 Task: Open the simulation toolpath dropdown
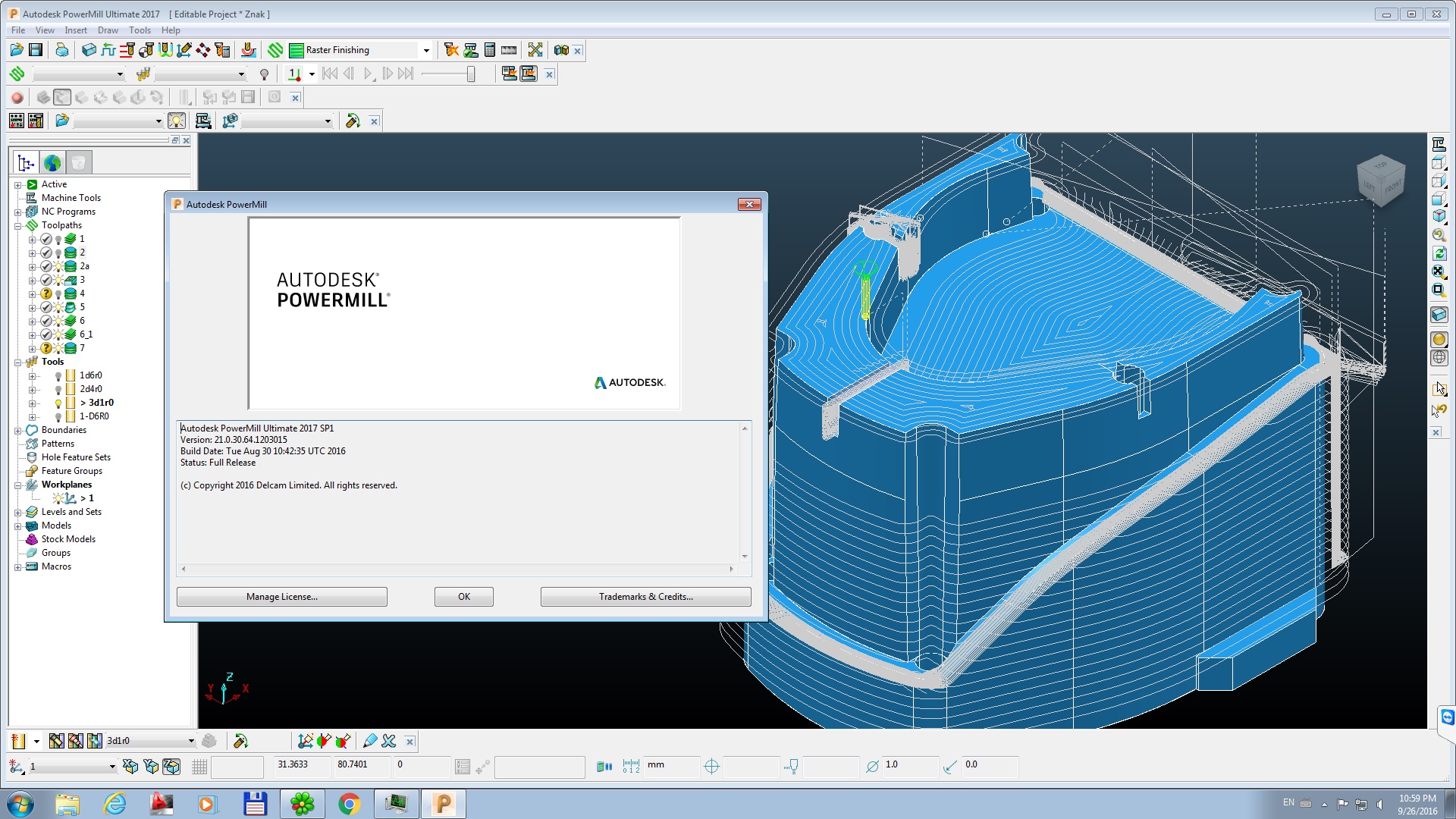(120, 74)
